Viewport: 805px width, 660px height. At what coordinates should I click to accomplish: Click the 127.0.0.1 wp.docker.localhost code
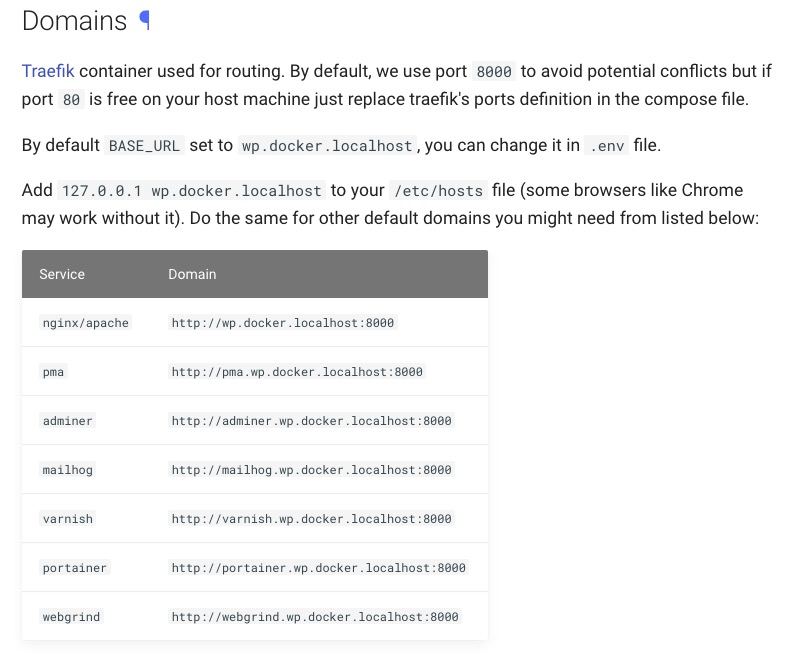[x=191, y=191]
